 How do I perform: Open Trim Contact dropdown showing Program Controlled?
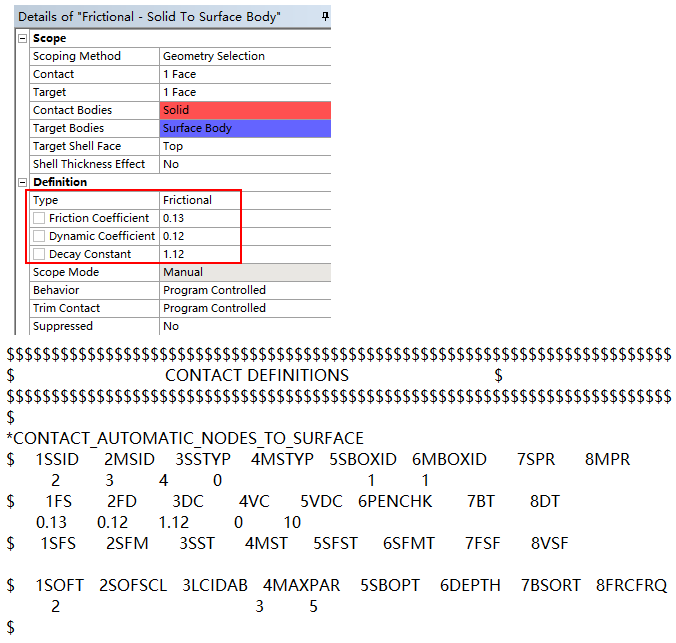pyautogui.click(x=245, y=308)
